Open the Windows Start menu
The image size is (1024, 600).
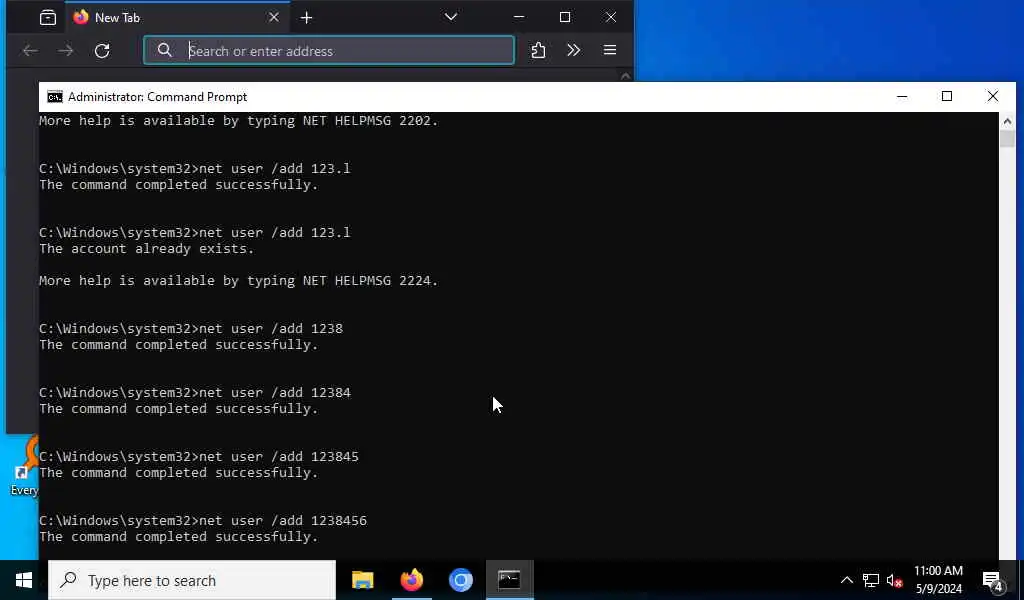click(x=24, y=580)
